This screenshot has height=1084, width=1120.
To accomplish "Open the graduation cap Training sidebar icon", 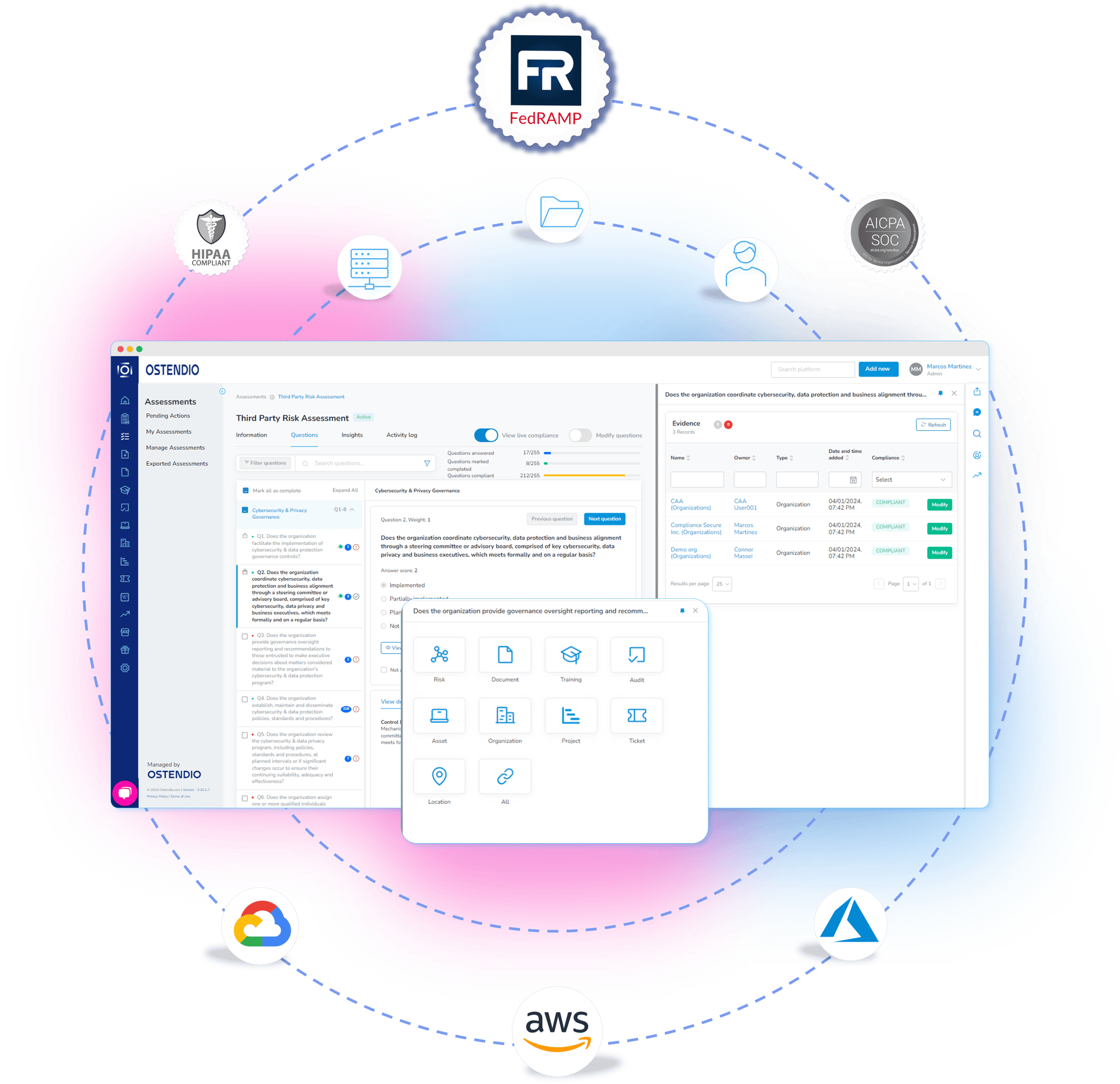I will (x=124, y=490).
